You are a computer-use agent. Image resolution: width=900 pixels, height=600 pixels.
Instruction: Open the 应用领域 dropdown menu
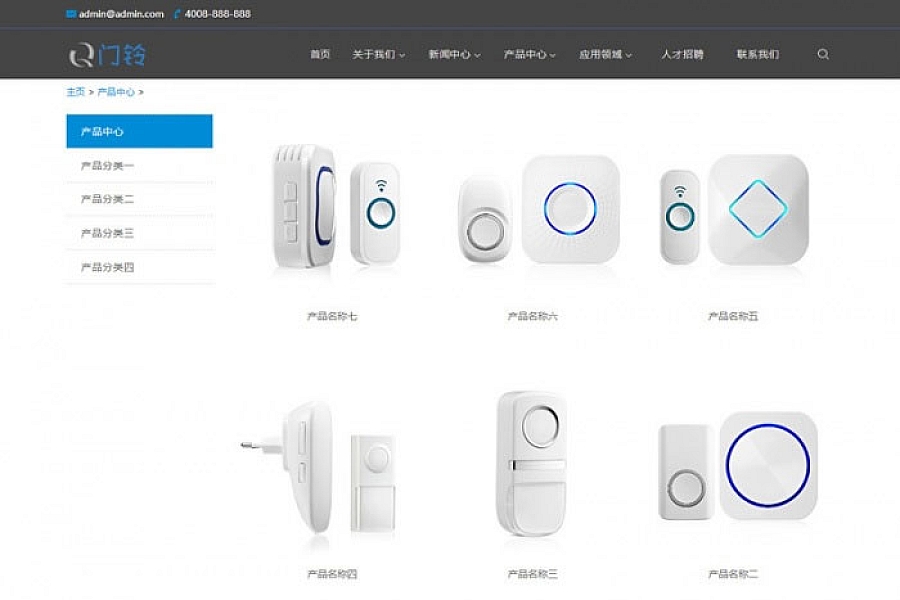click(605, 55)
